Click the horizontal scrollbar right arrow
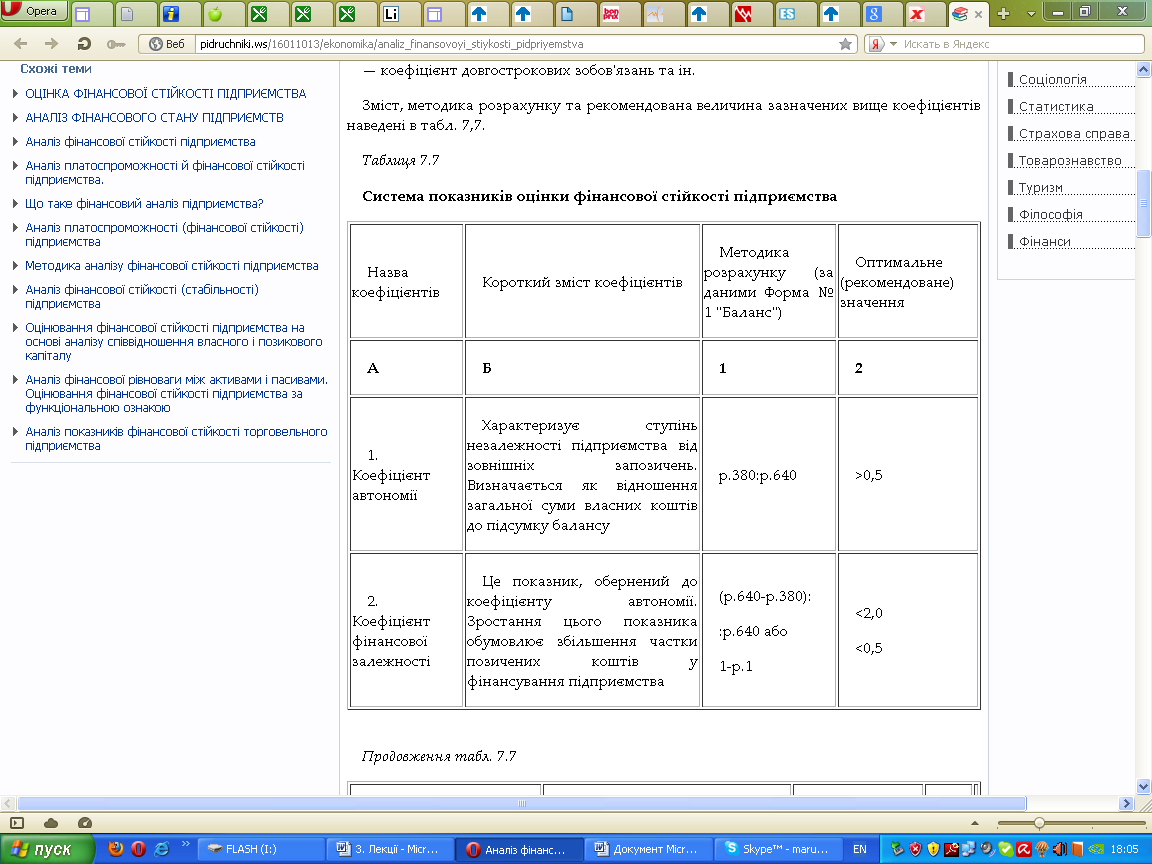 pos(1126,803)
